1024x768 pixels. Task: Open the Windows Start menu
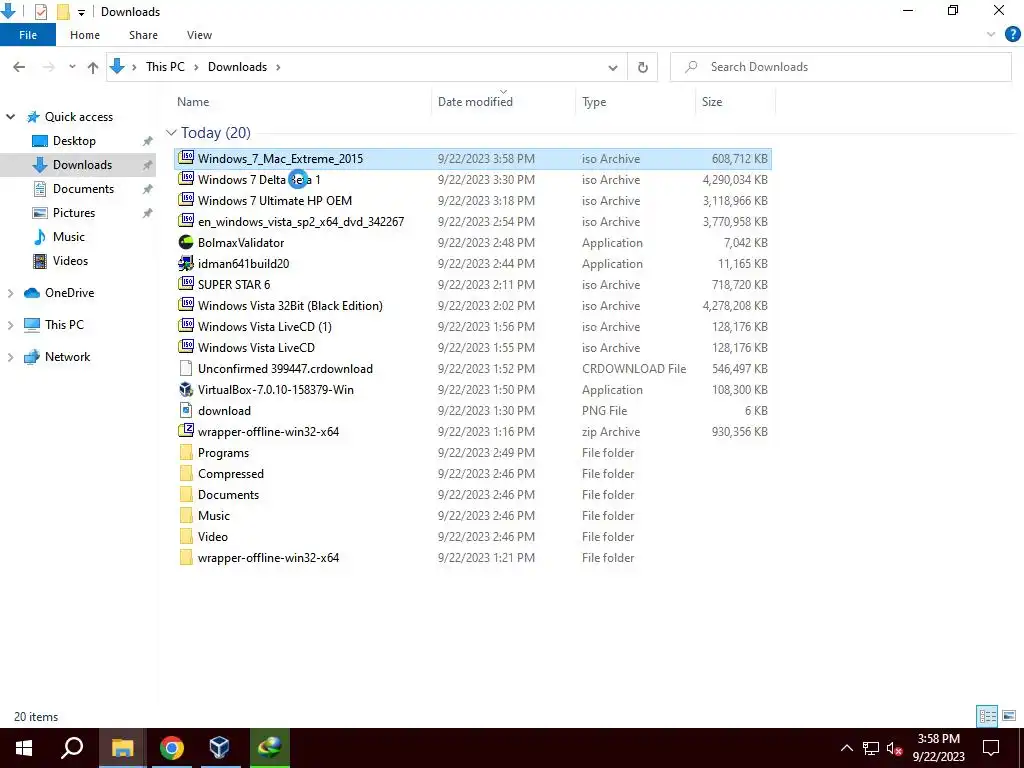point(24,748)
